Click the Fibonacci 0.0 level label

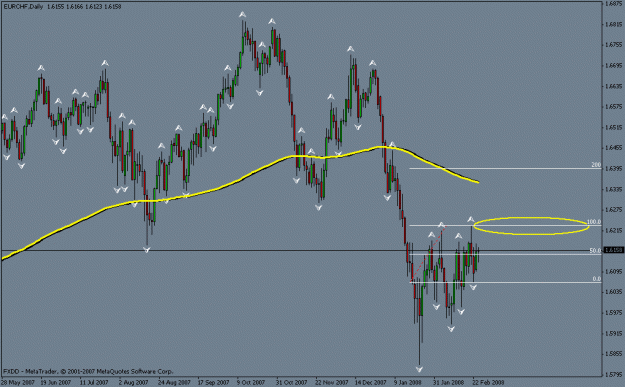coord(597,279)
